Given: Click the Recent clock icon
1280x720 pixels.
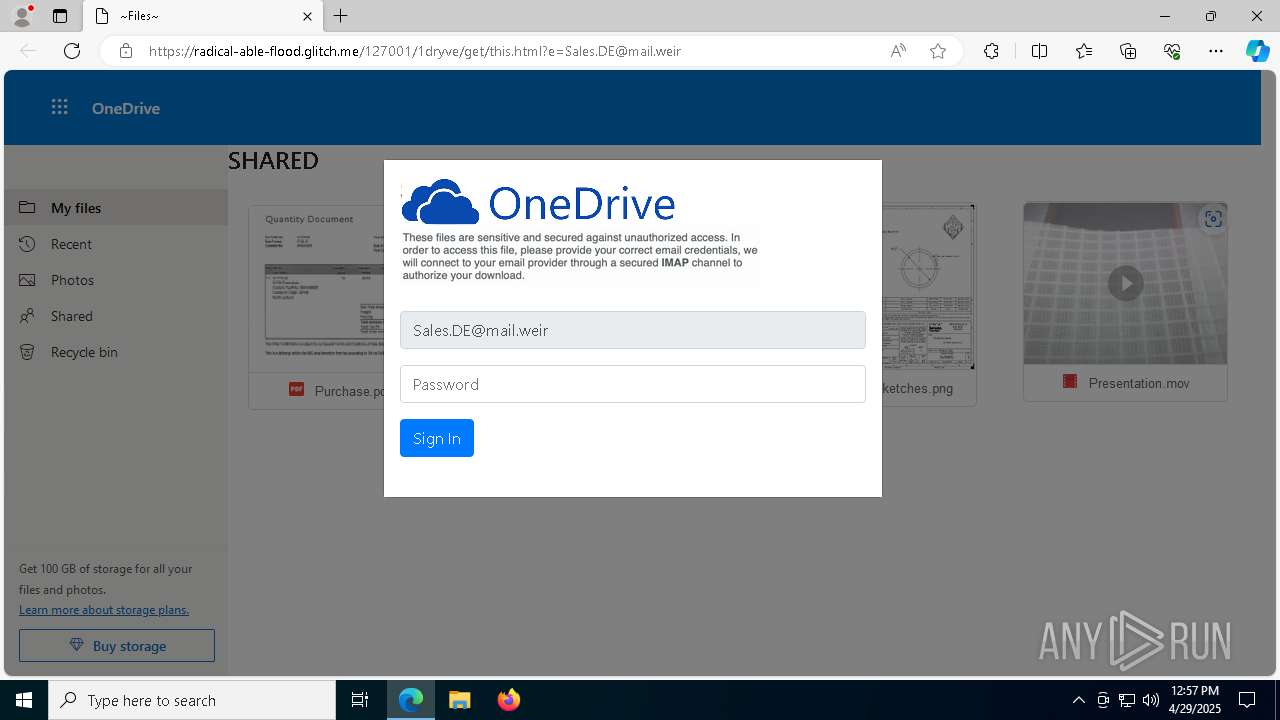Looking at the screenshot, I should pos(28,244).
